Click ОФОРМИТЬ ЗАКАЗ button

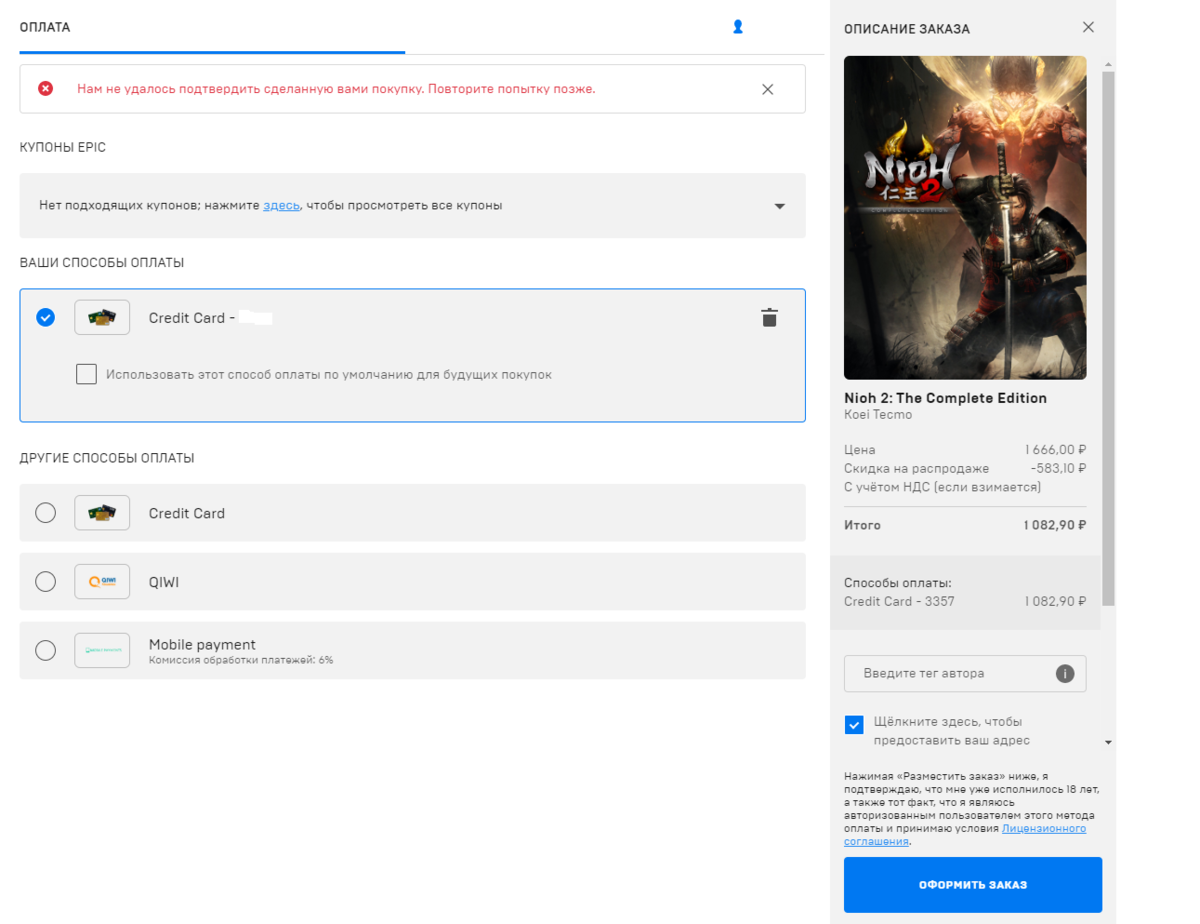[973, 885]
